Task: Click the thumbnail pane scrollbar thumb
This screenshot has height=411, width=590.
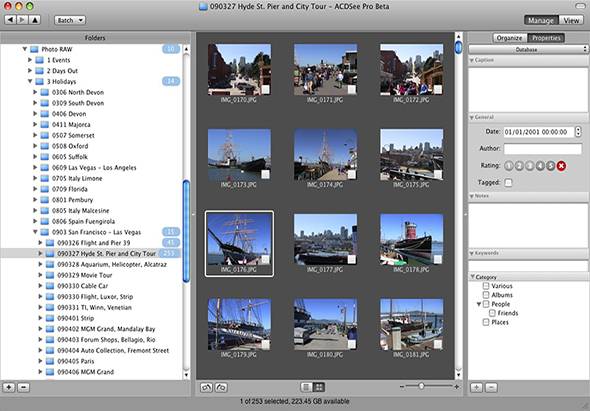Action: [x=458, y=47]
